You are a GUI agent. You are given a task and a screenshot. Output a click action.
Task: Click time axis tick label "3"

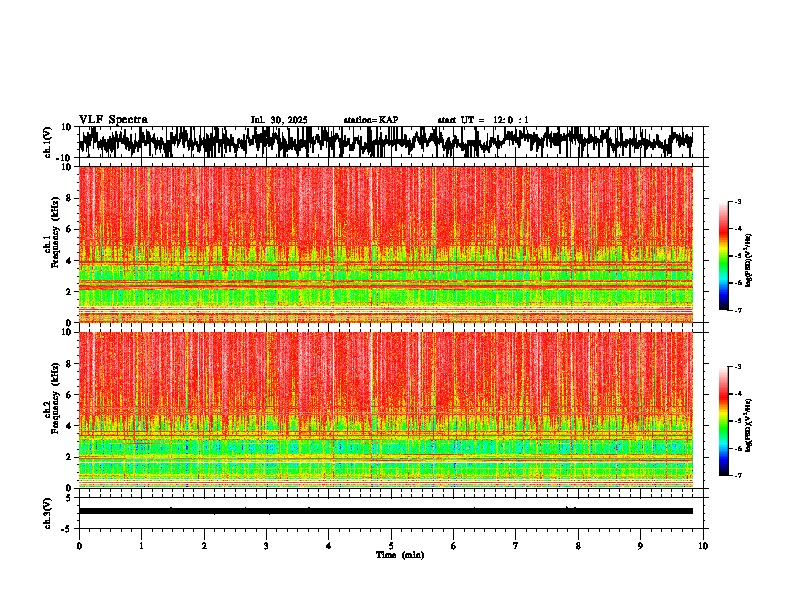[266, 546]
